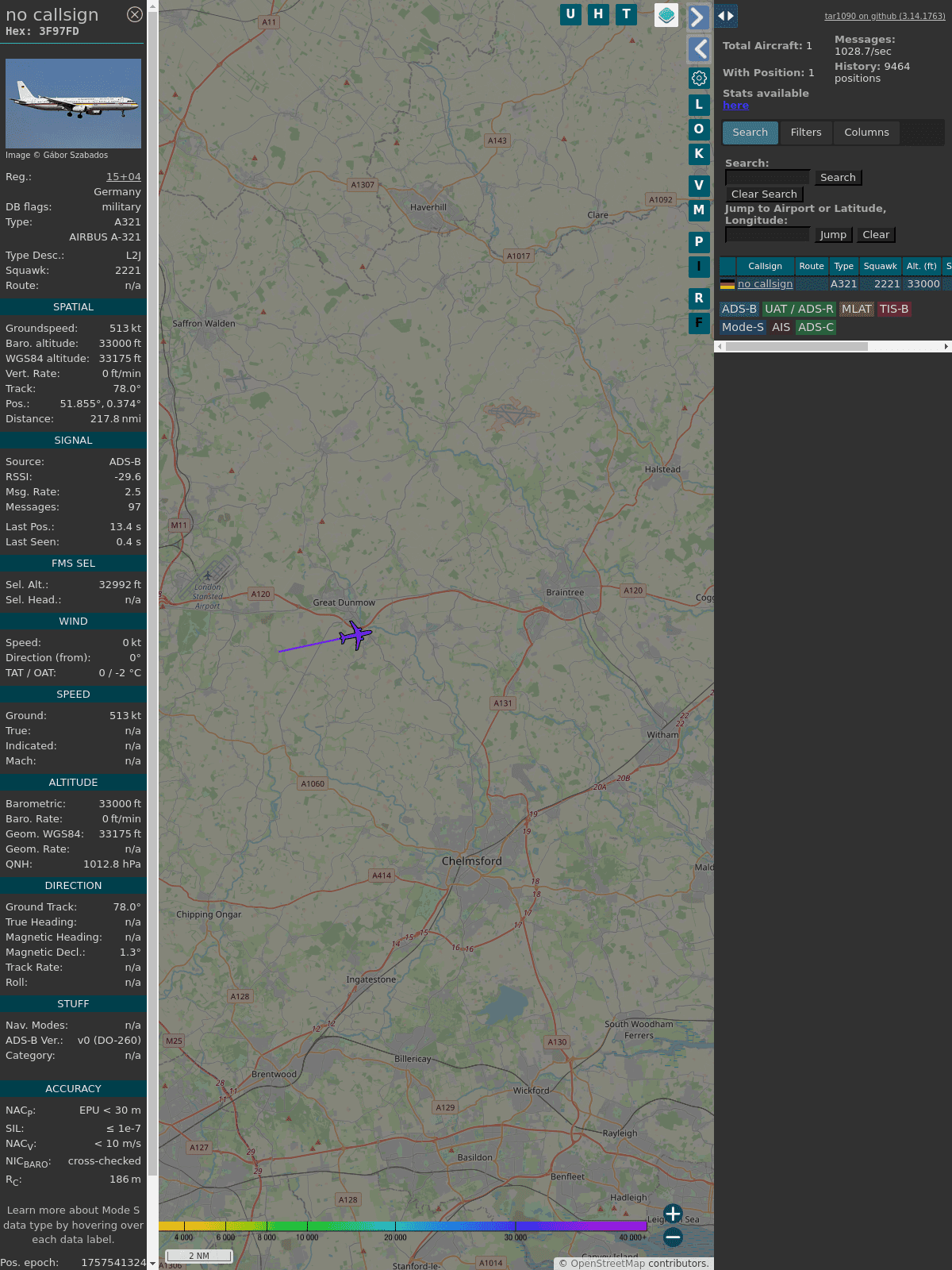Viewport: 952px width, 1270px height.
Task: Sort table by Alt. (ft) column
Action: click(922, 267)
